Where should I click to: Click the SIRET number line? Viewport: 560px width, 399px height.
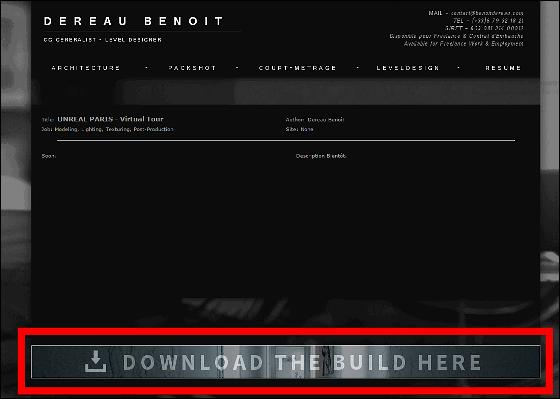pyautogui.click(x=484, y=28)
